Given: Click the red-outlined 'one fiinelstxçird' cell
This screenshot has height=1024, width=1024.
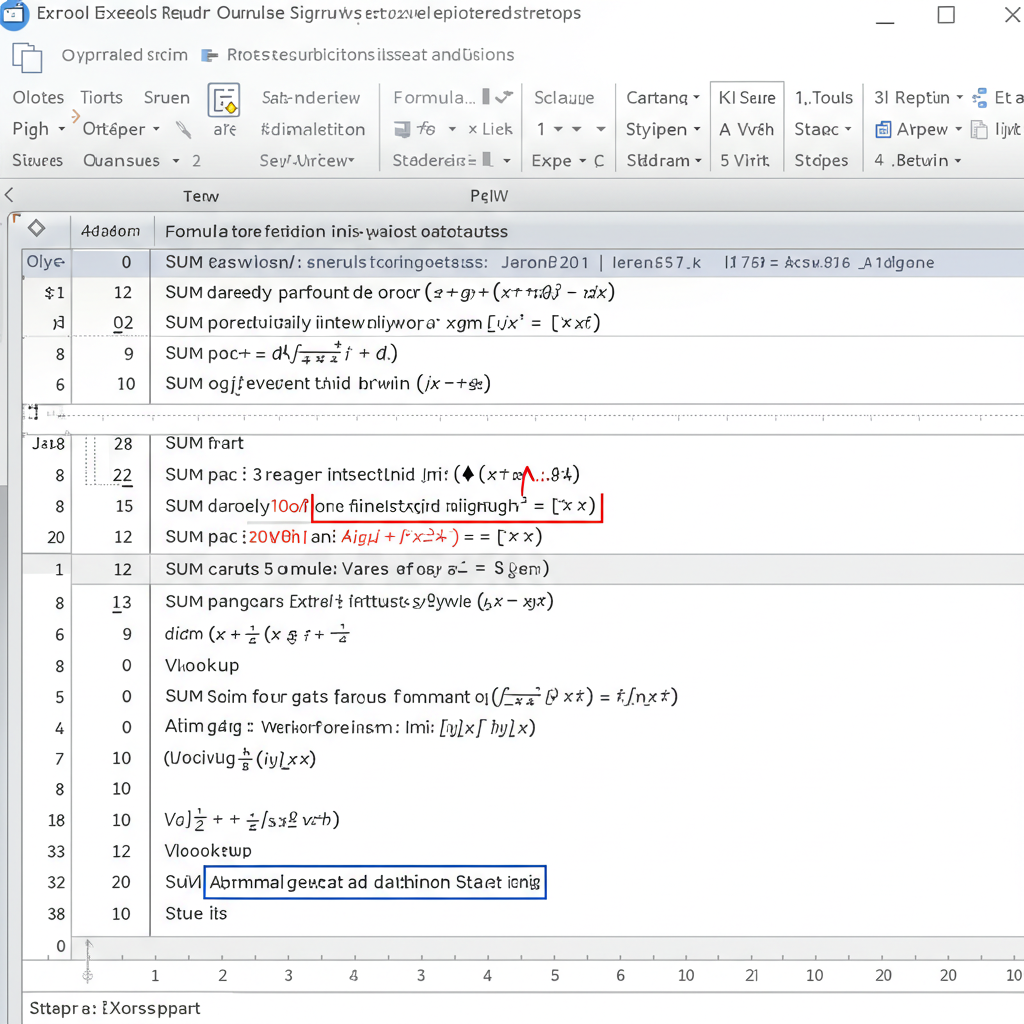Looking at the screenshot, I should pyautogui.click(x=456, y=507).
